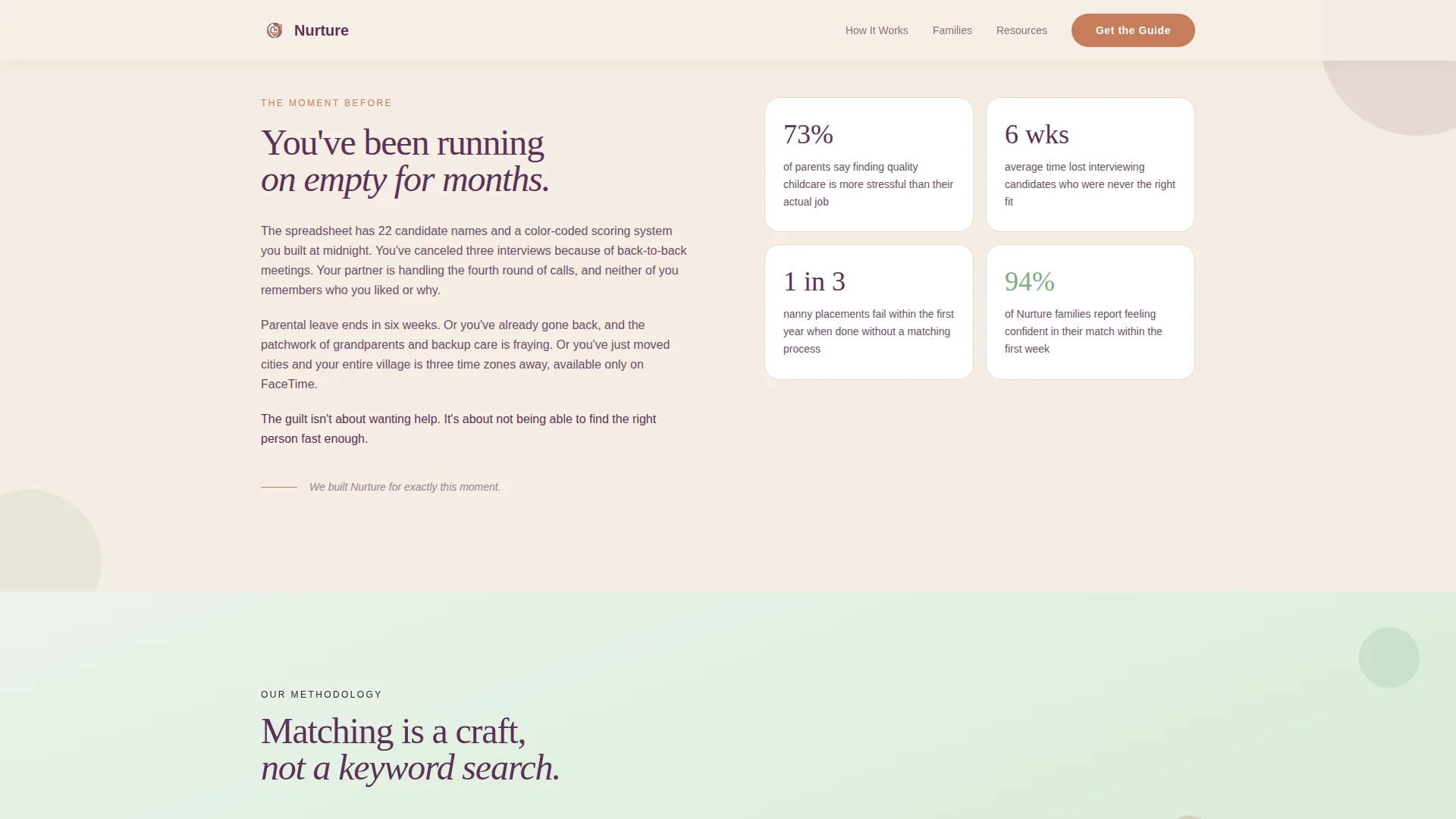This screenshot has height=819, width=1456.
Task: Click the text average time lost interviewing candidates
Action: tap(1090, 184)
